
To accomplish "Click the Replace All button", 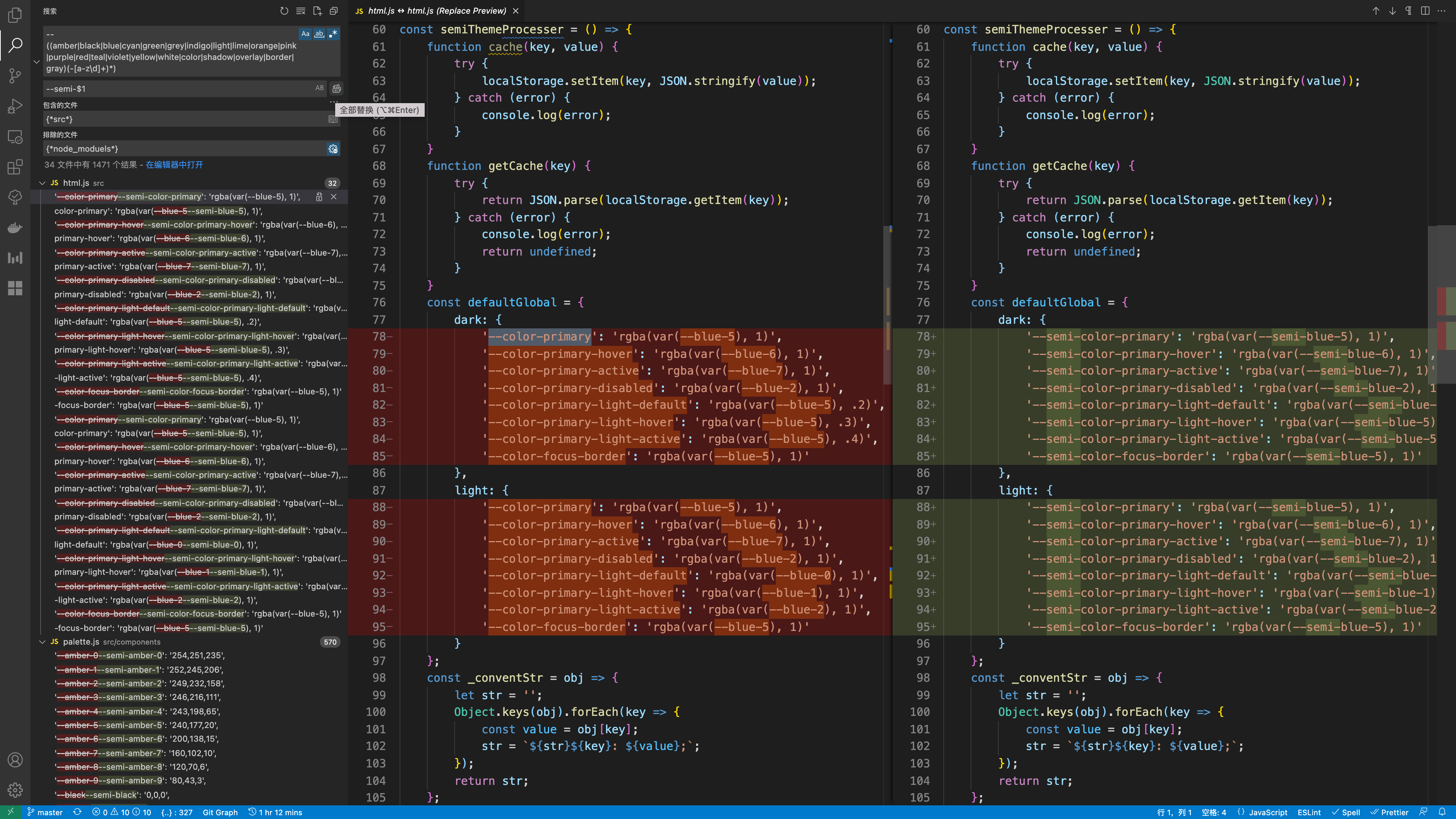I will (336, 88).
